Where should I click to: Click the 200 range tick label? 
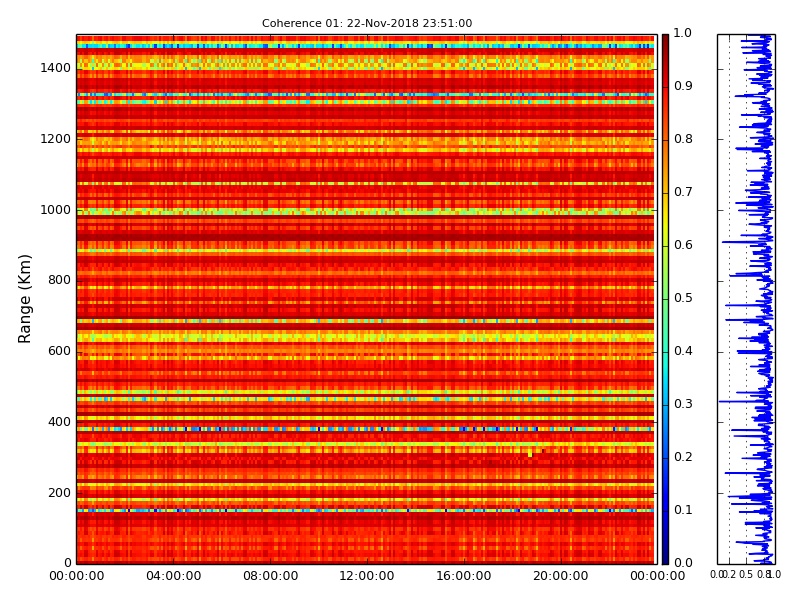click(59, 493)
